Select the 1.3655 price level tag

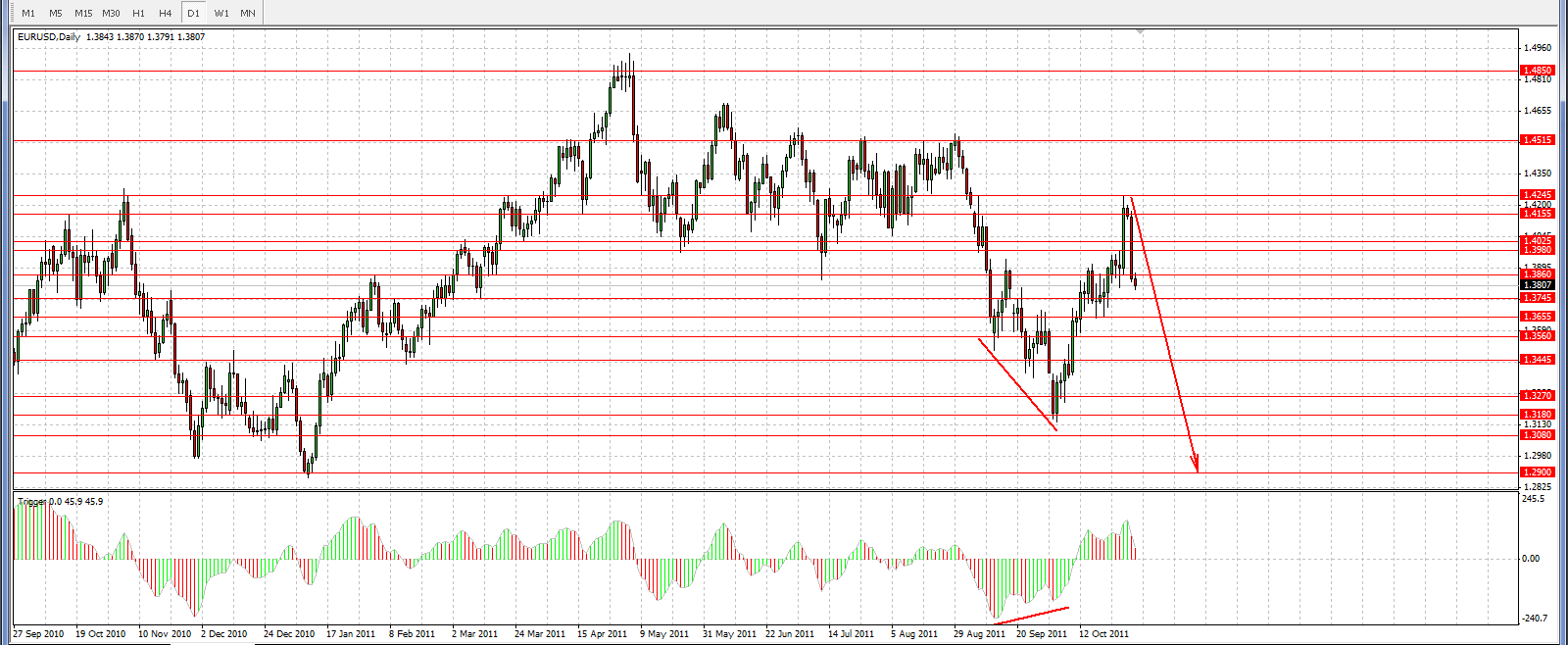[x=1538, y=317]
